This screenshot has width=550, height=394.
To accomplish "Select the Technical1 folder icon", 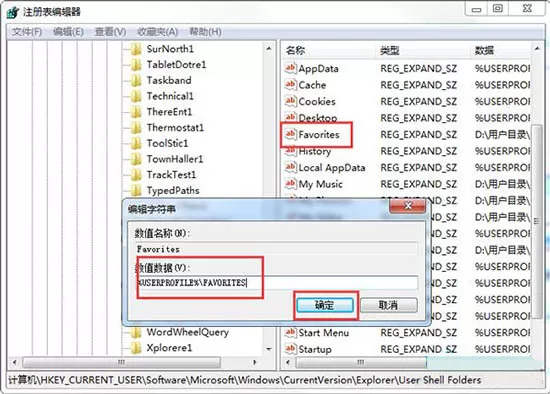I will pyautogui.click(x=136, y=96).
